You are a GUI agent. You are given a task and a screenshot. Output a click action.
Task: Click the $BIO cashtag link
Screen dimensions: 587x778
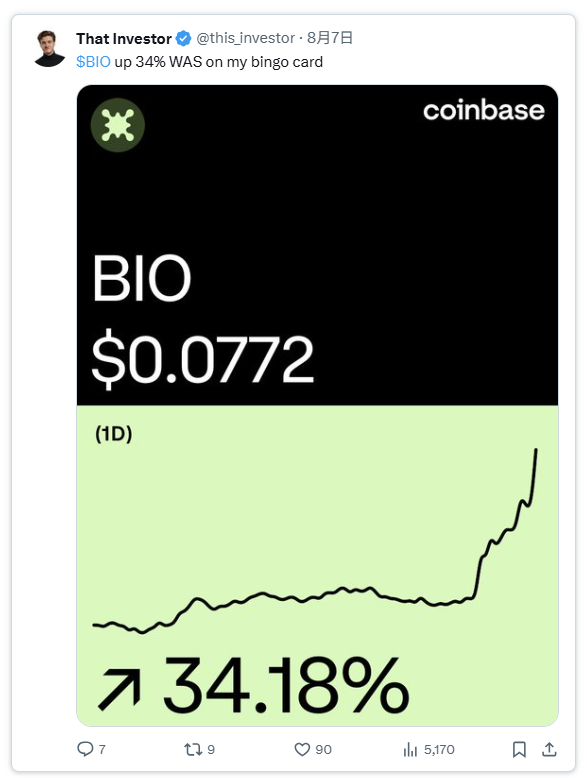(x=93, y=62)
